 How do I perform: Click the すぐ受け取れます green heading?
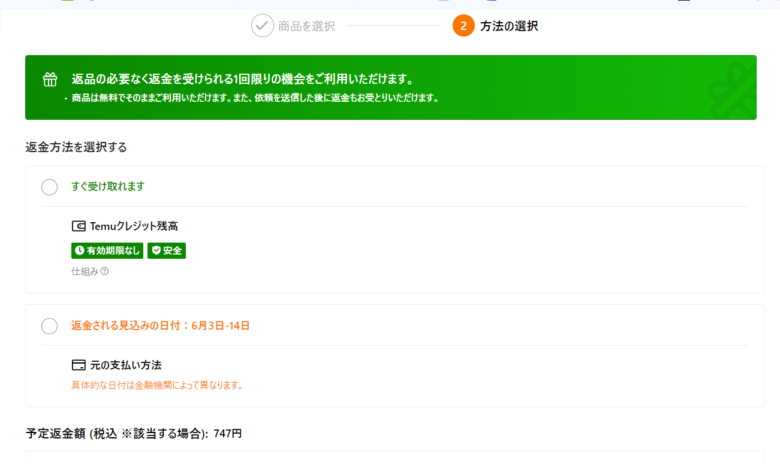tap(108, 187)
